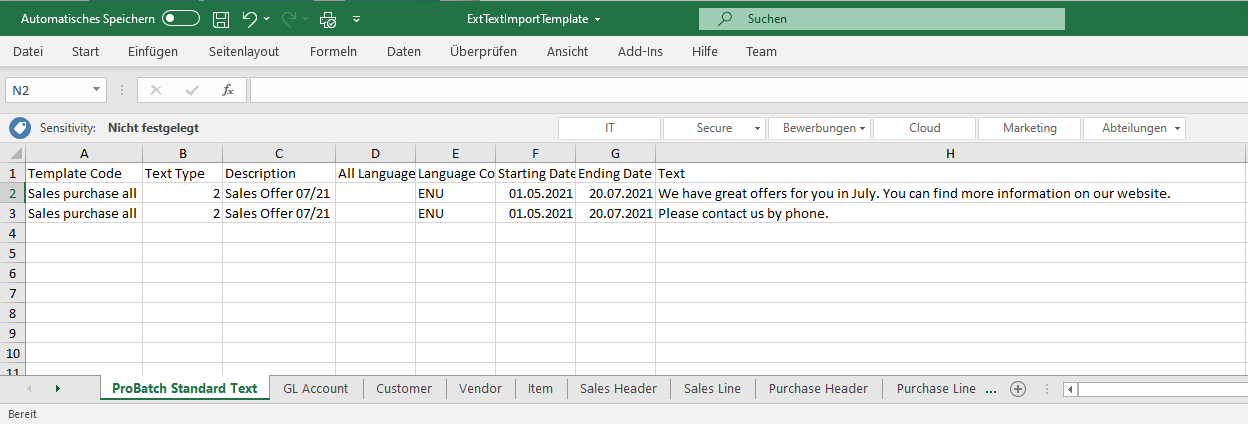Open the Bewerbungen sensitivity dropdown
Viewport: 1248px width, 424px height.
point(863,128)
